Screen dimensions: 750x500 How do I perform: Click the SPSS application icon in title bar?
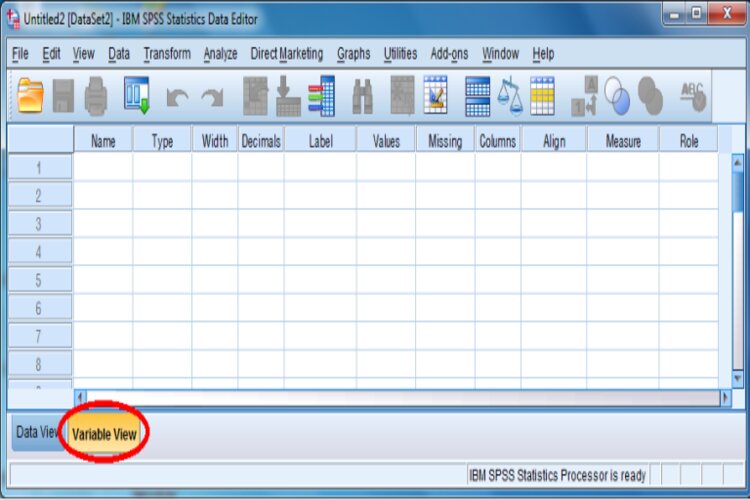pos(13,19)
